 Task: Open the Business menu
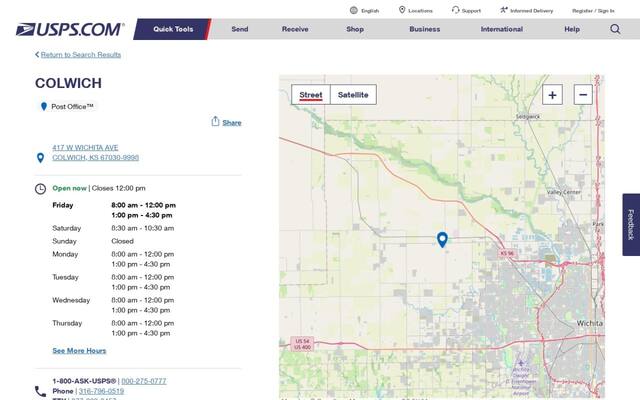(x=424, y=29)
